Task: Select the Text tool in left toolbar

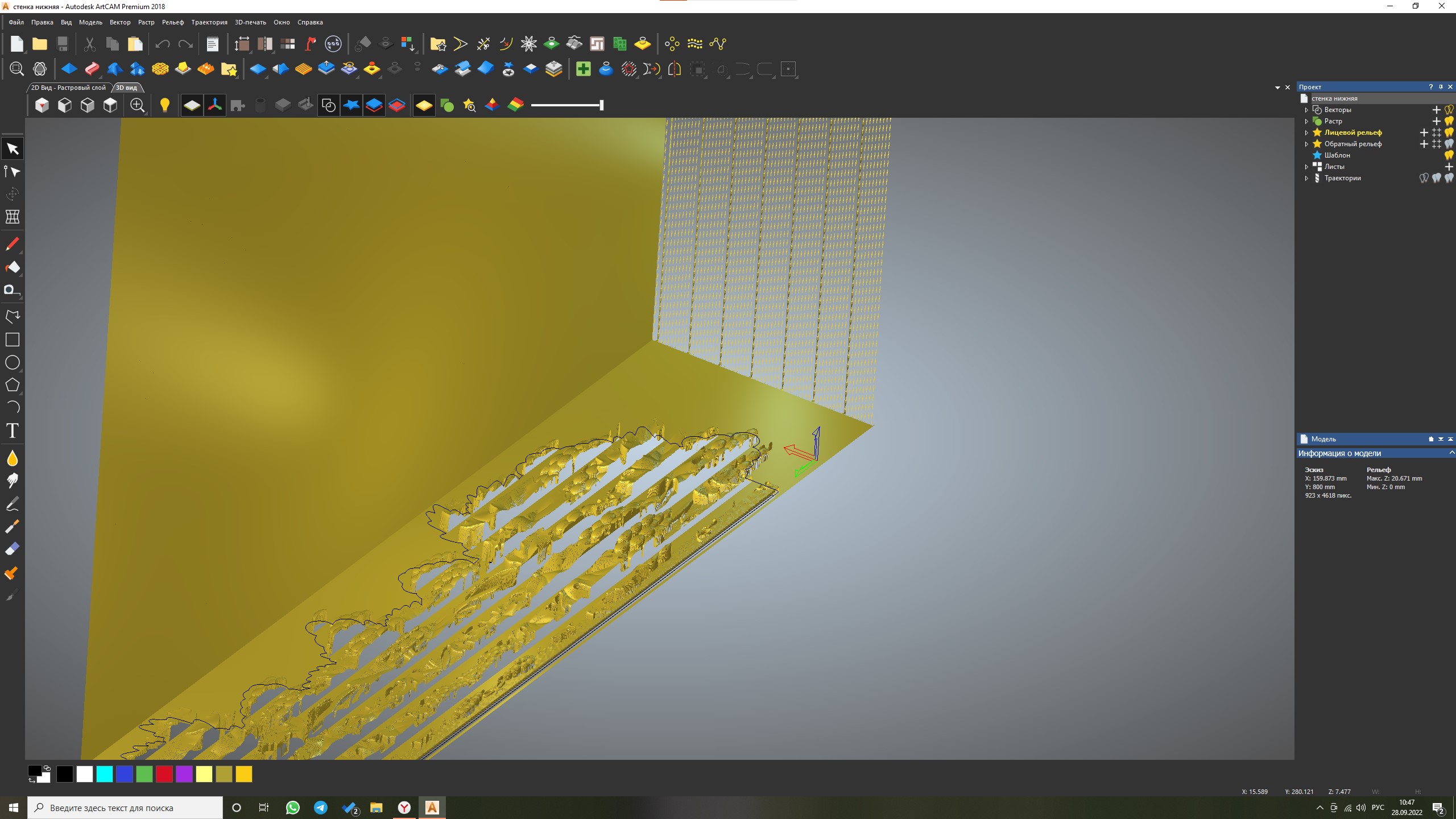Action: pyautogui.click(x=12, y=431)
